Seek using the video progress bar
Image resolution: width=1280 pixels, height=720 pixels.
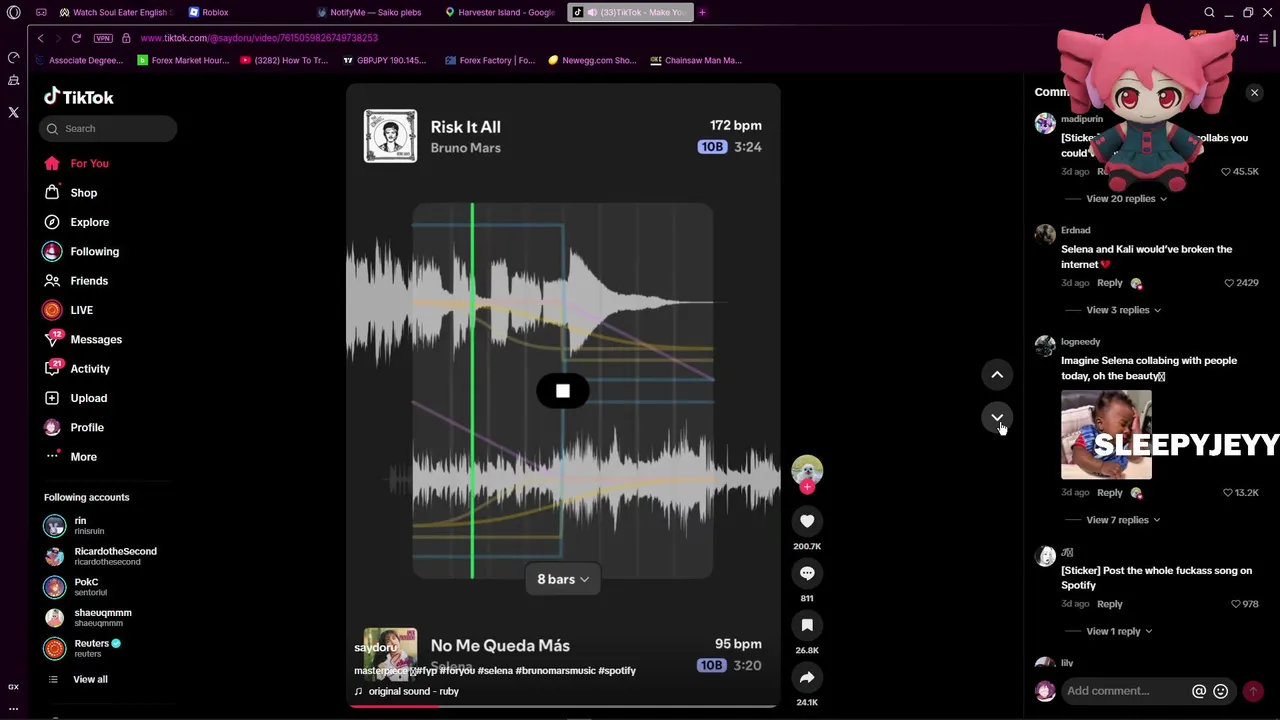(563, 706)
